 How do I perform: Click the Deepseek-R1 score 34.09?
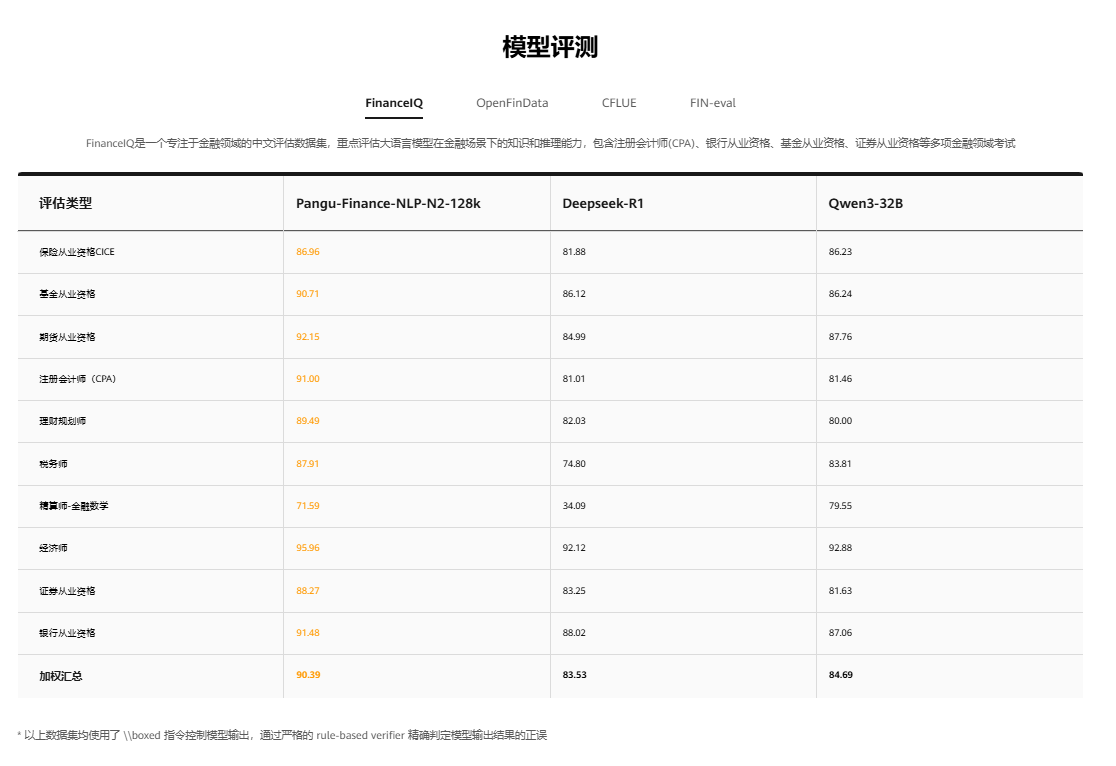tap(574, 505)
